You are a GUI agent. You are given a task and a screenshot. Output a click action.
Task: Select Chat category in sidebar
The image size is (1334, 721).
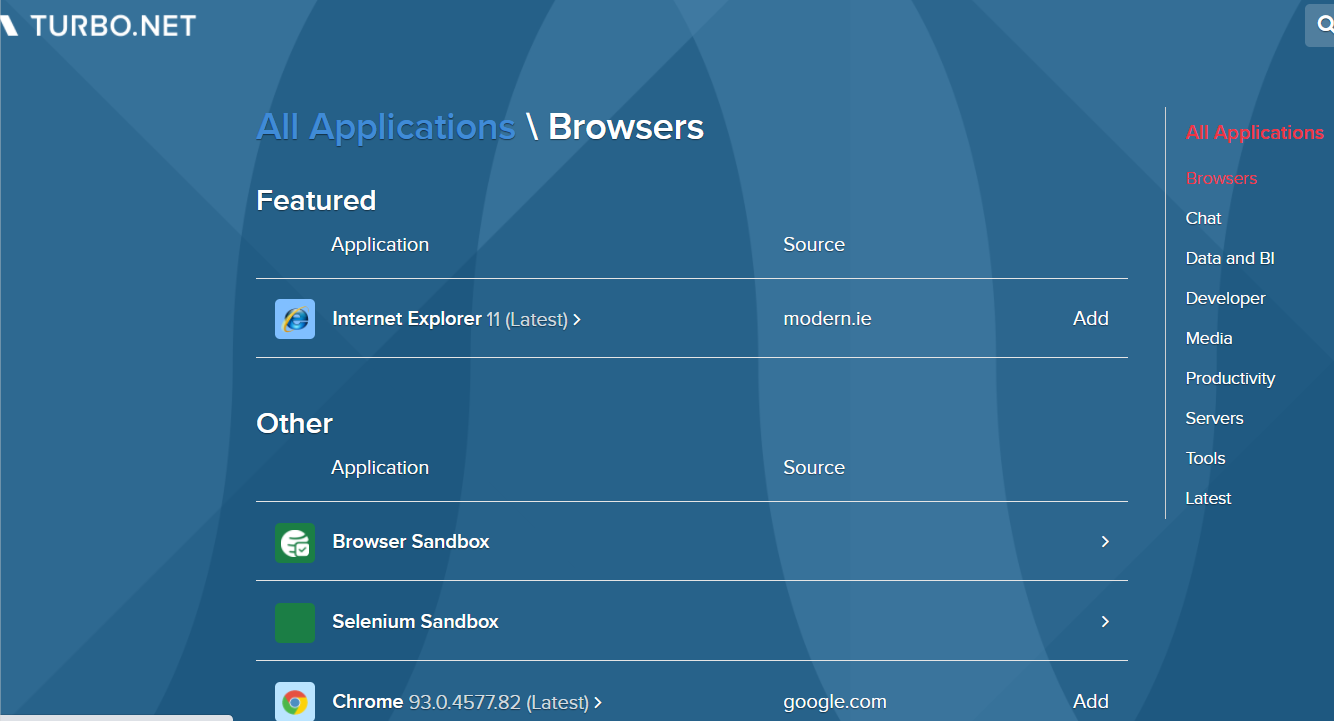coord(1203,218)
